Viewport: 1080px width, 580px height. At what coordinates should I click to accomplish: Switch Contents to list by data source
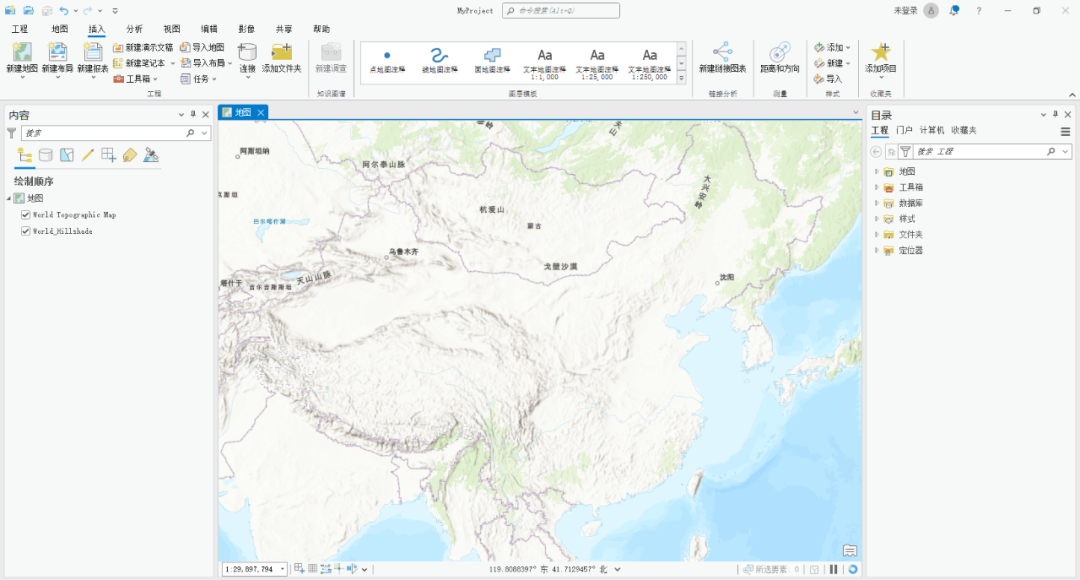coord(46,155)
